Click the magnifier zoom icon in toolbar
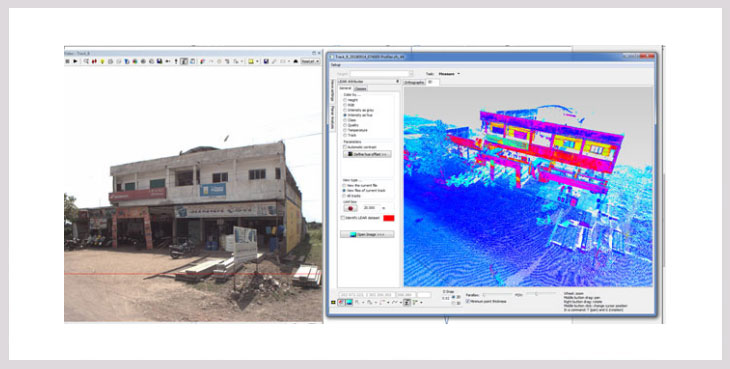 pyautogui.click(x=86, y=61)
